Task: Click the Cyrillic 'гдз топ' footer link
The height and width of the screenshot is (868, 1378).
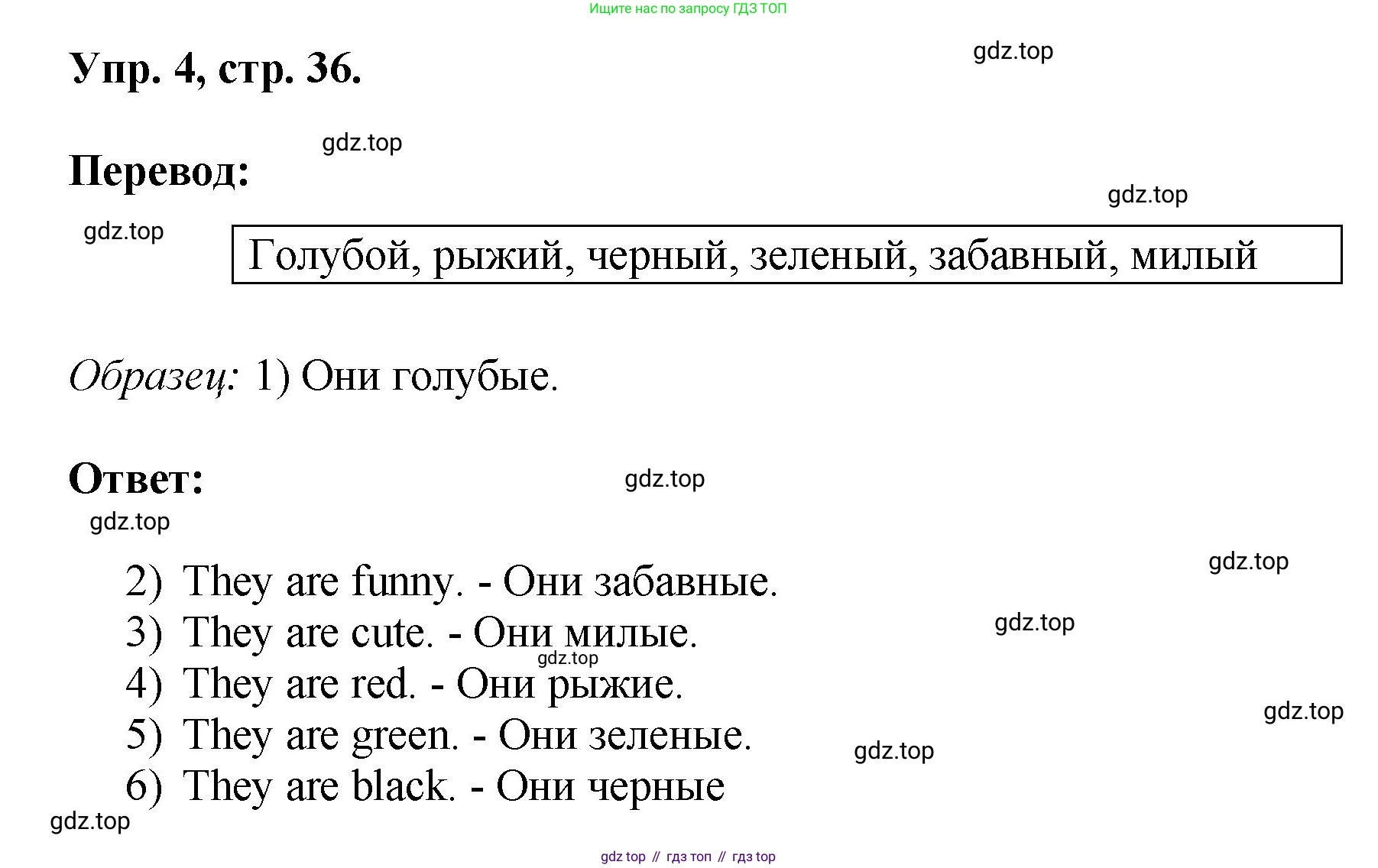Action: [x=689, y=857]
